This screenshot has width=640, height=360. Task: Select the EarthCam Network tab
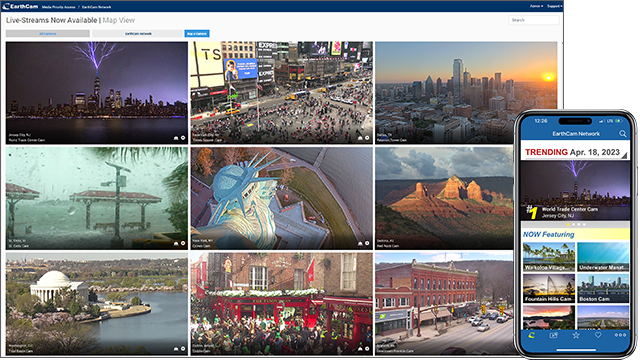tap(138, 33)
